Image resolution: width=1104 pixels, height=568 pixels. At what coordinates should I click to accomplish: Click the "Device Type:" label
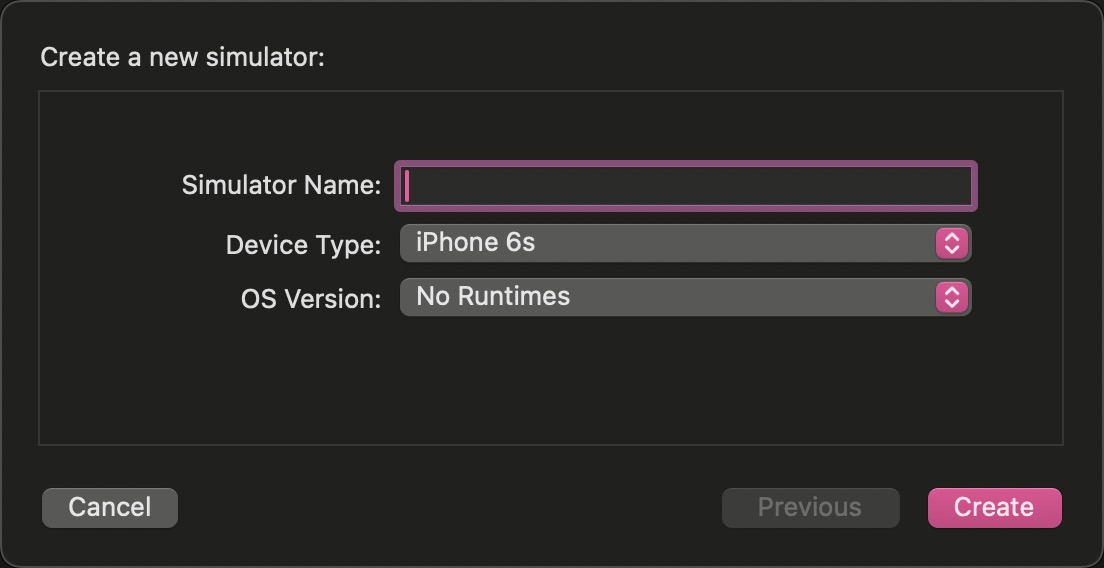(303, 245)
